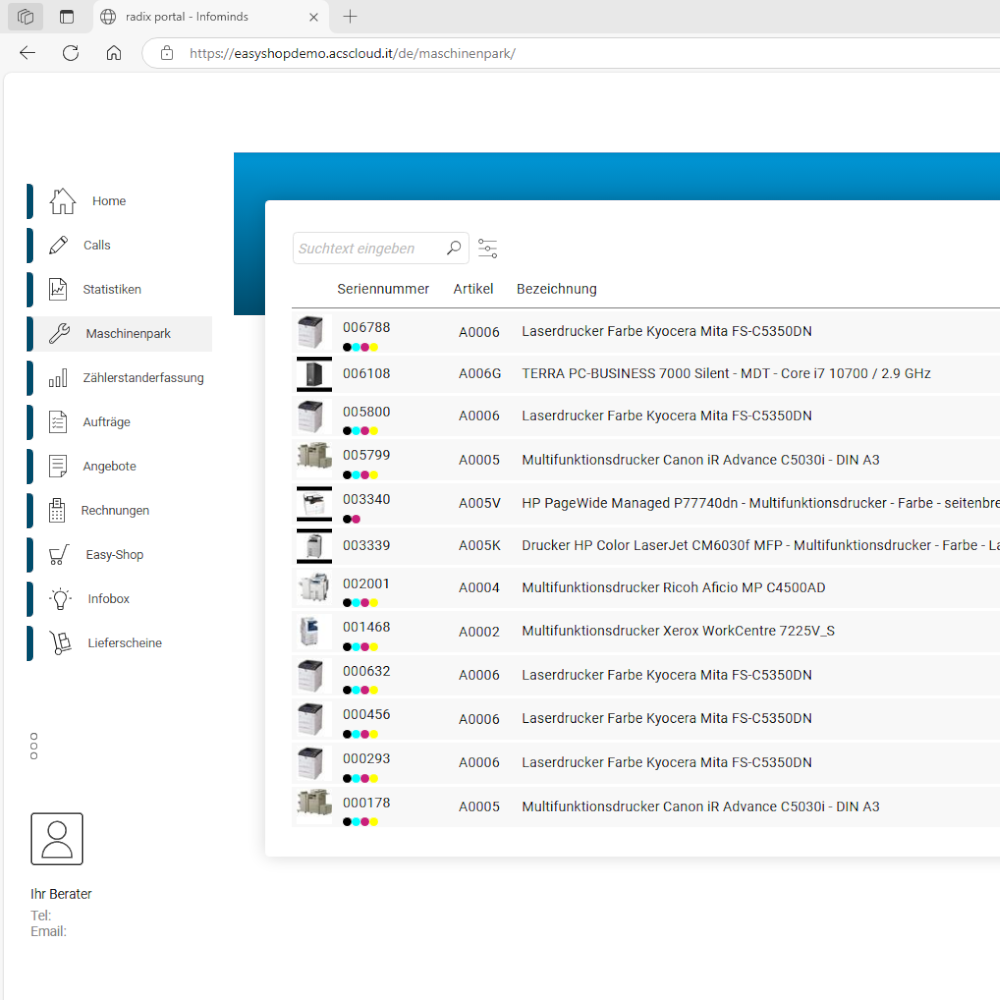Open the Rechnungen calculator icon
The height and width of the screenshot is (1000, 1000).
coord(57,510)
